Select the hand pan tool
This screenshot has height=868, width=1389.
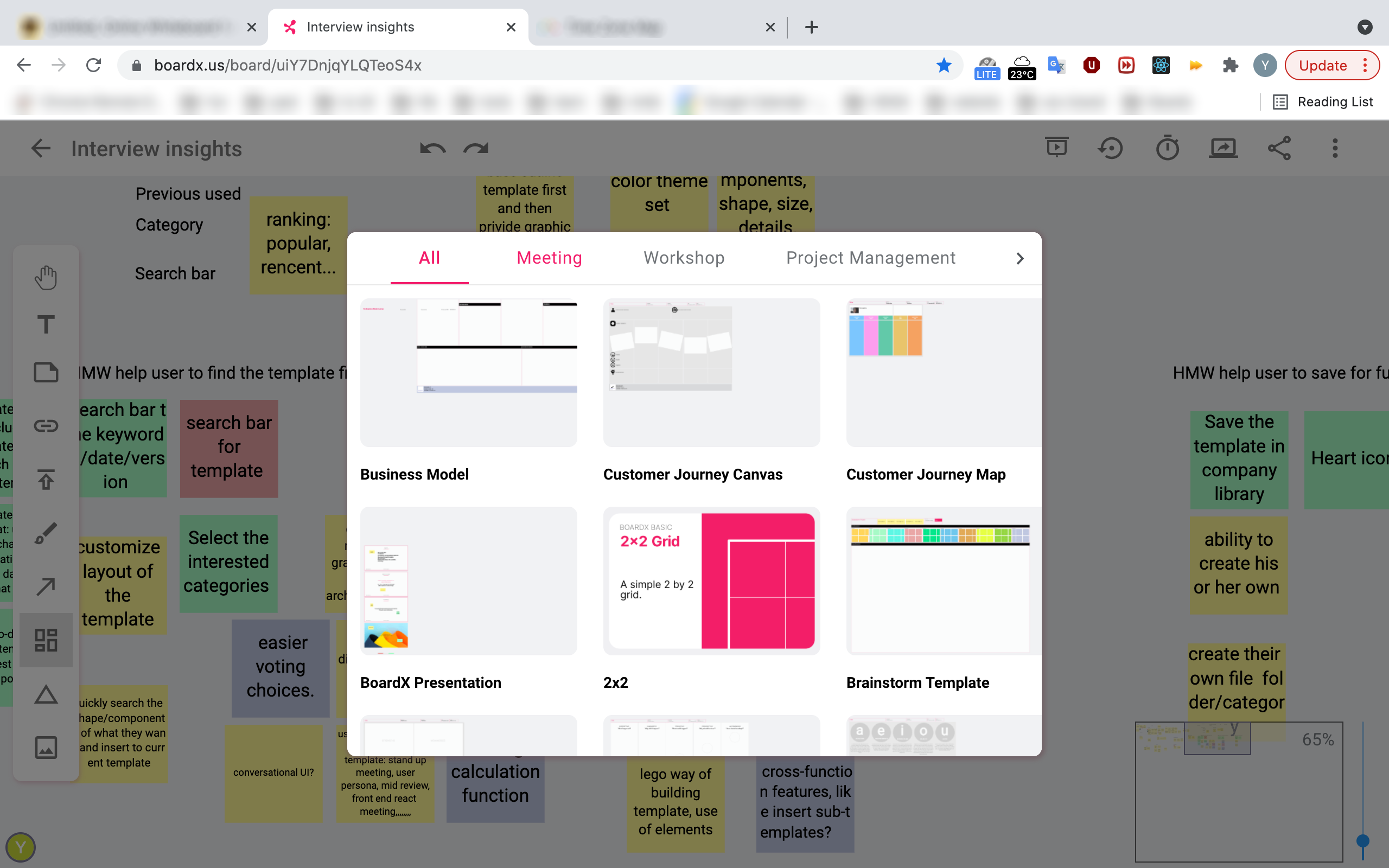click(46, 277)
